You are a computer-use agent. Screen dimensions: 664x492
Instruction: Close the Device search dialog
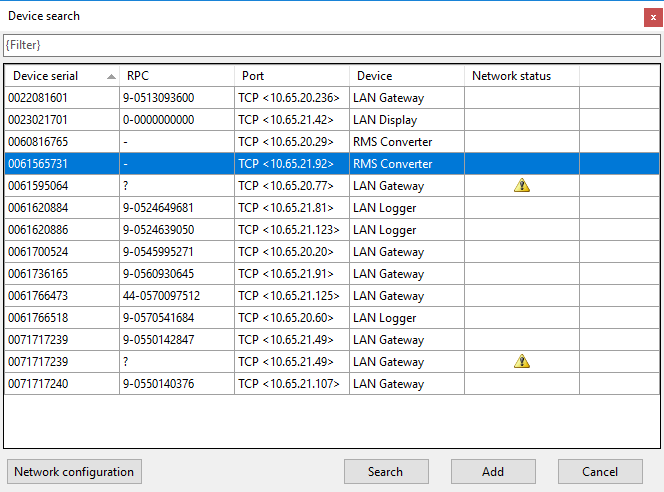(653, 17)
